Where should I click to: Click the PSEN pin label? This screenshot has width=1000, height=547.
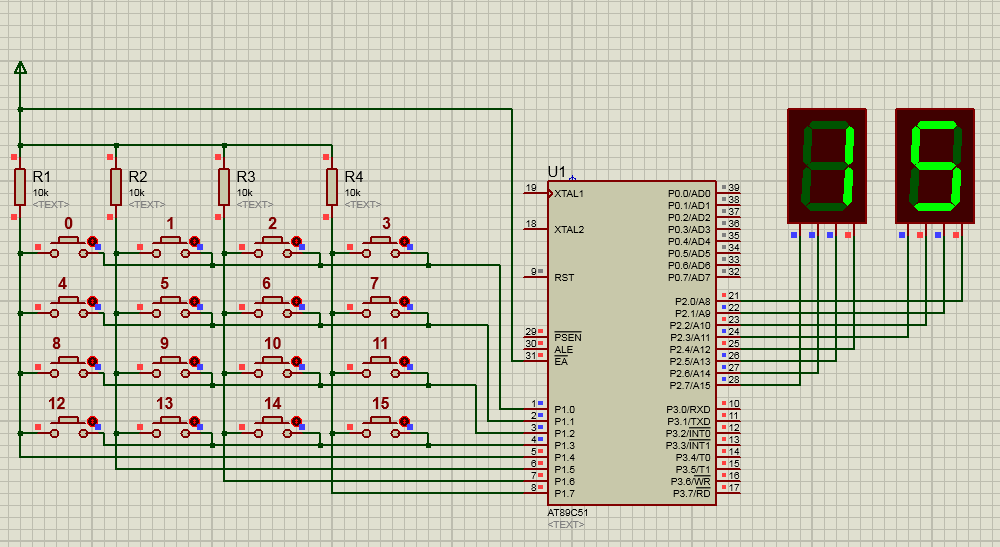point(568,337)
